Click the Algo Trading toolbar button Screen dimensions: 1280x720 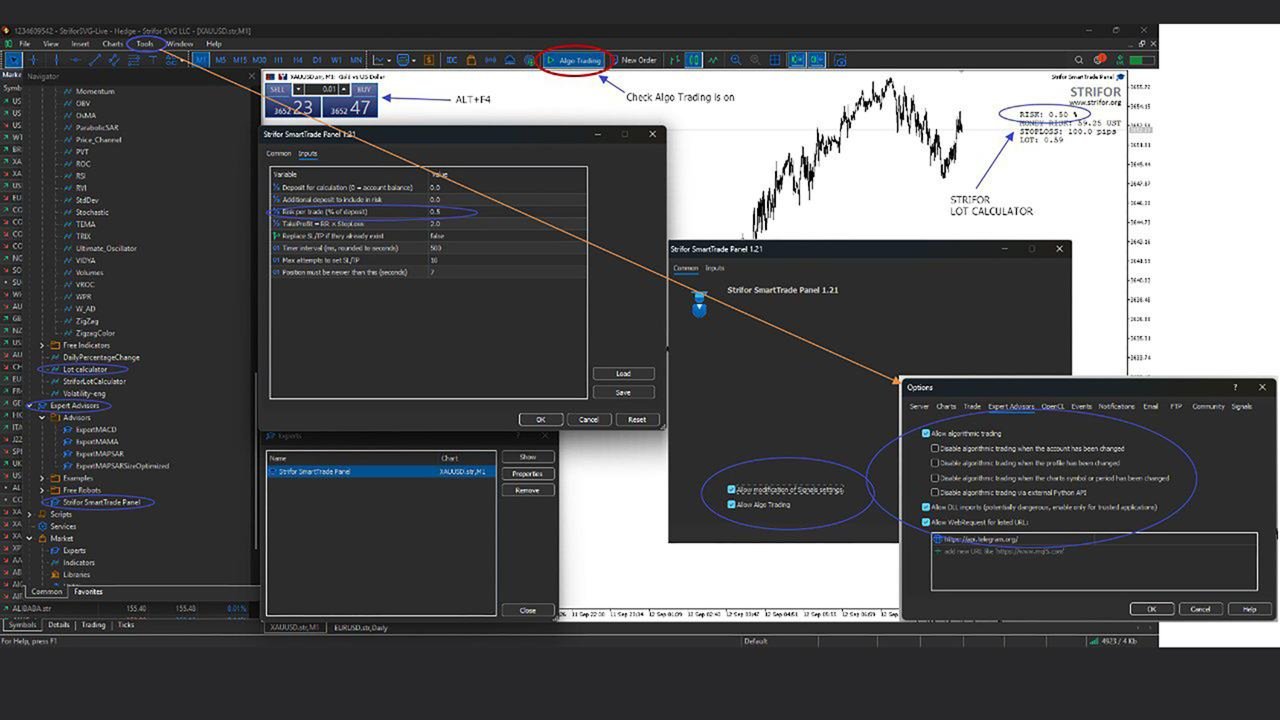[x=574, y=60]
